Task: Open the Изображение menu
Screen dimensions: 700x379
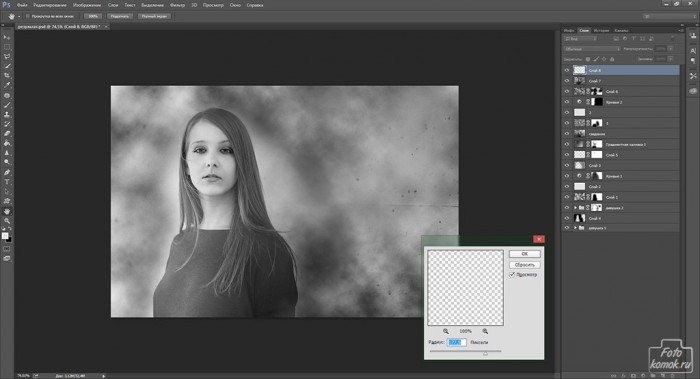Action: [87, 5]
